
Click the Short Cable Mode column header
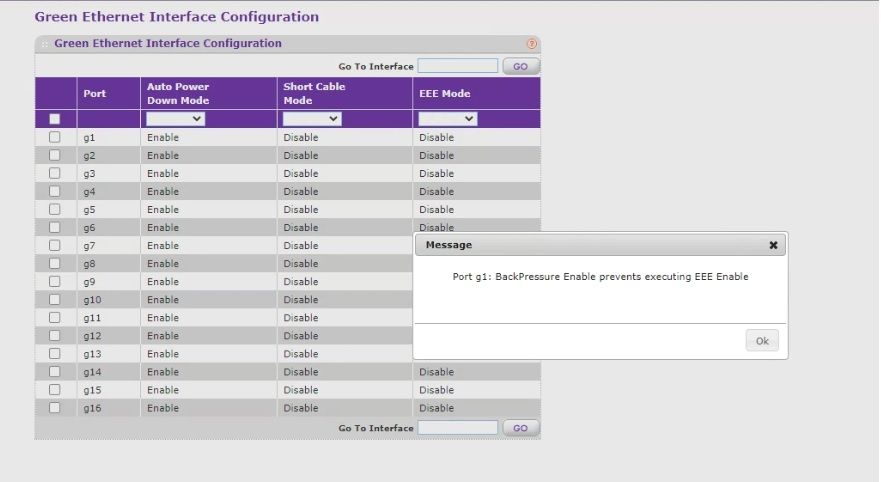[314, 93]
